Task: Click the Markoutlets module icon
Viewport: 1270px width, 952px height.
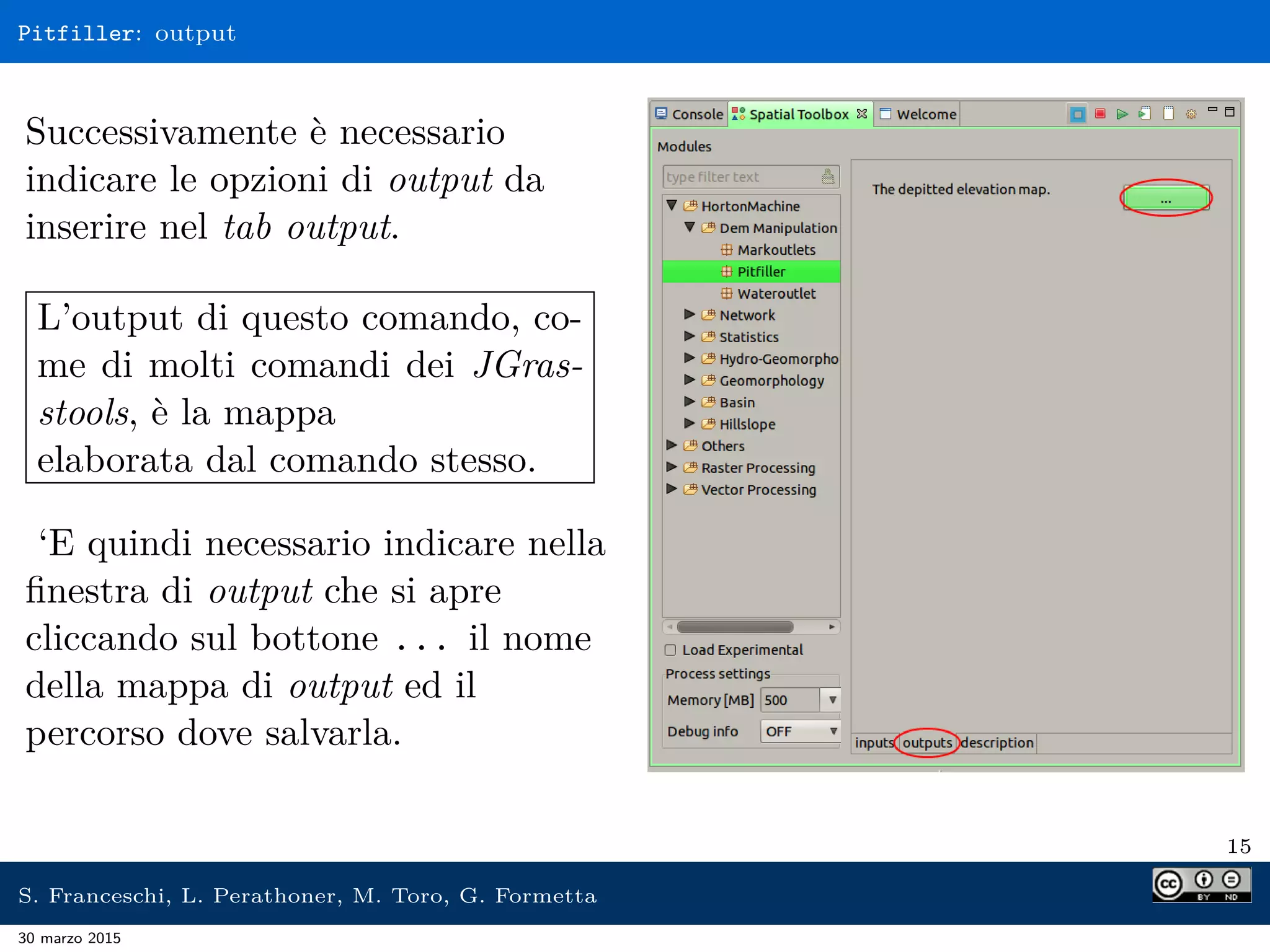Action: [727, 250]
